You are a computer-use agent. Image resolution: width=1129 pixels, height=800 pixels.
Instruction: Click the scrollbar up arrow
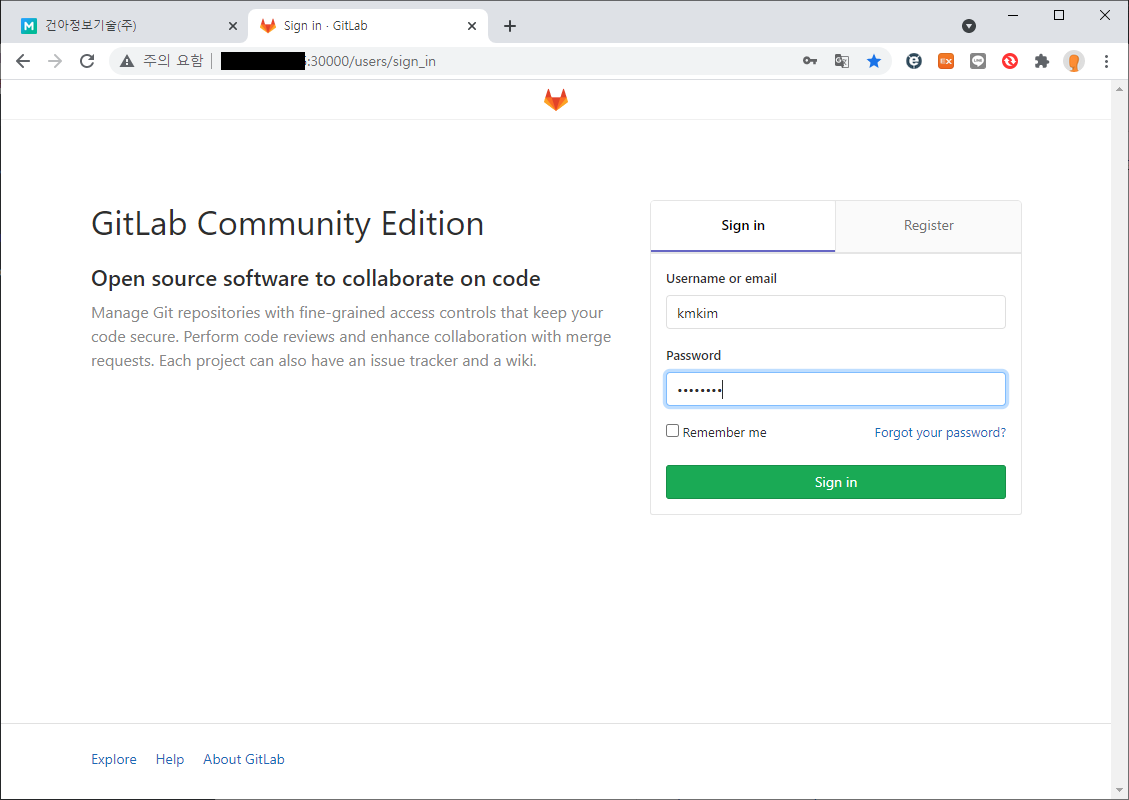point(1119,89)
